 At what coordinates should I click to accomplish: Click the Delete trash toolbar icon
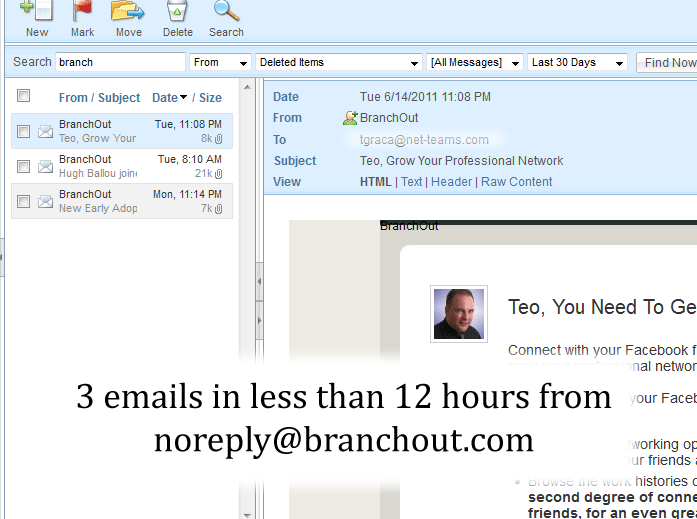coord(177,10)
